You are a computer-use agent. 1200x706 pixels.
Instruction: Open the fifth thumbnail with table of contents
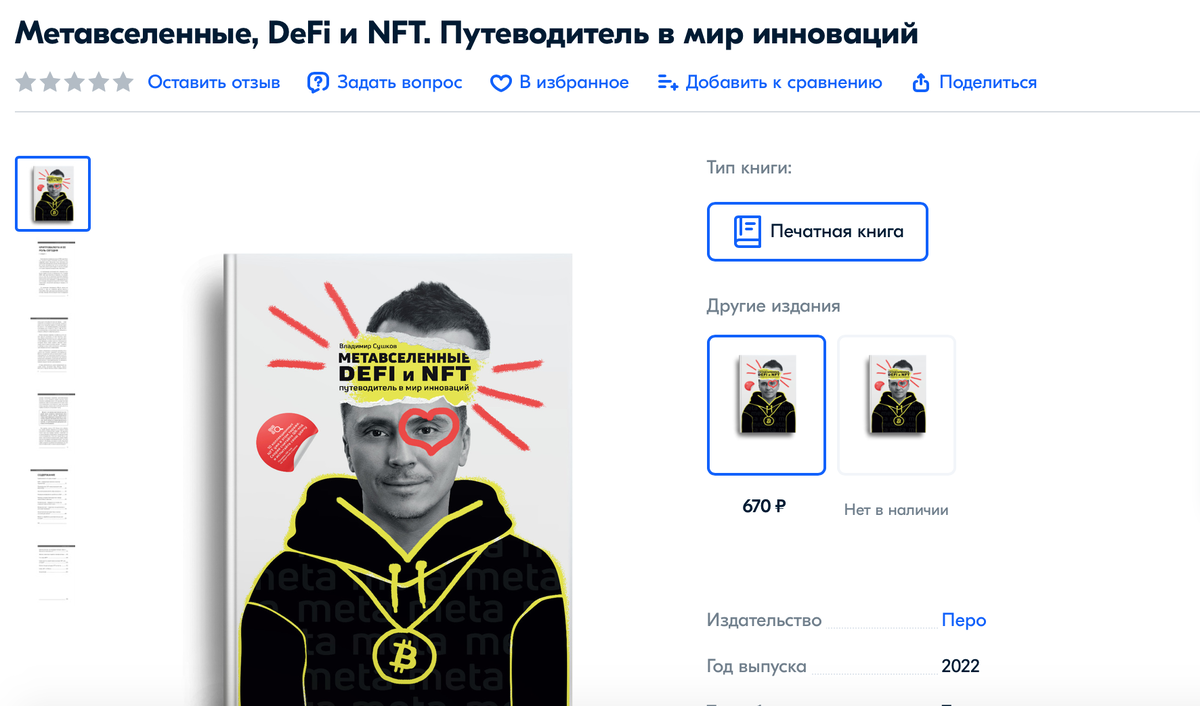coord(54,497)
